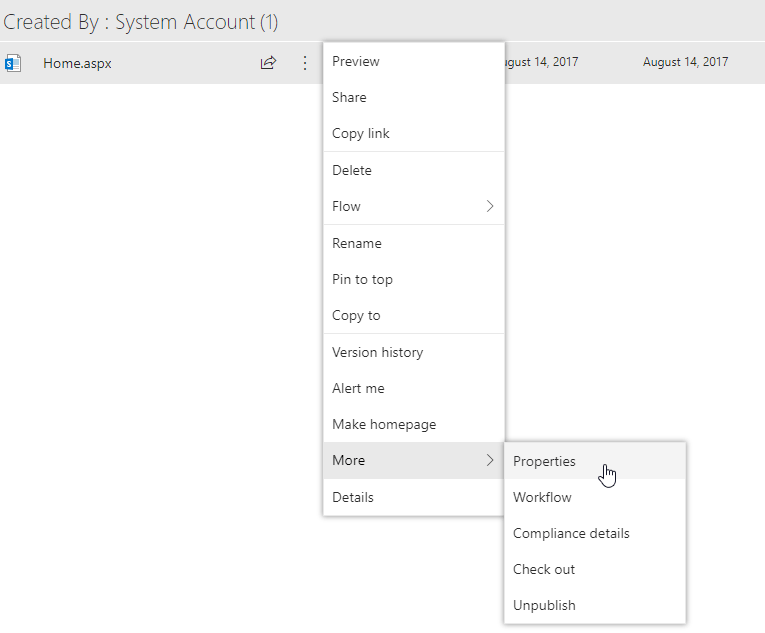Select Rename in the context menu

point(357,244)
